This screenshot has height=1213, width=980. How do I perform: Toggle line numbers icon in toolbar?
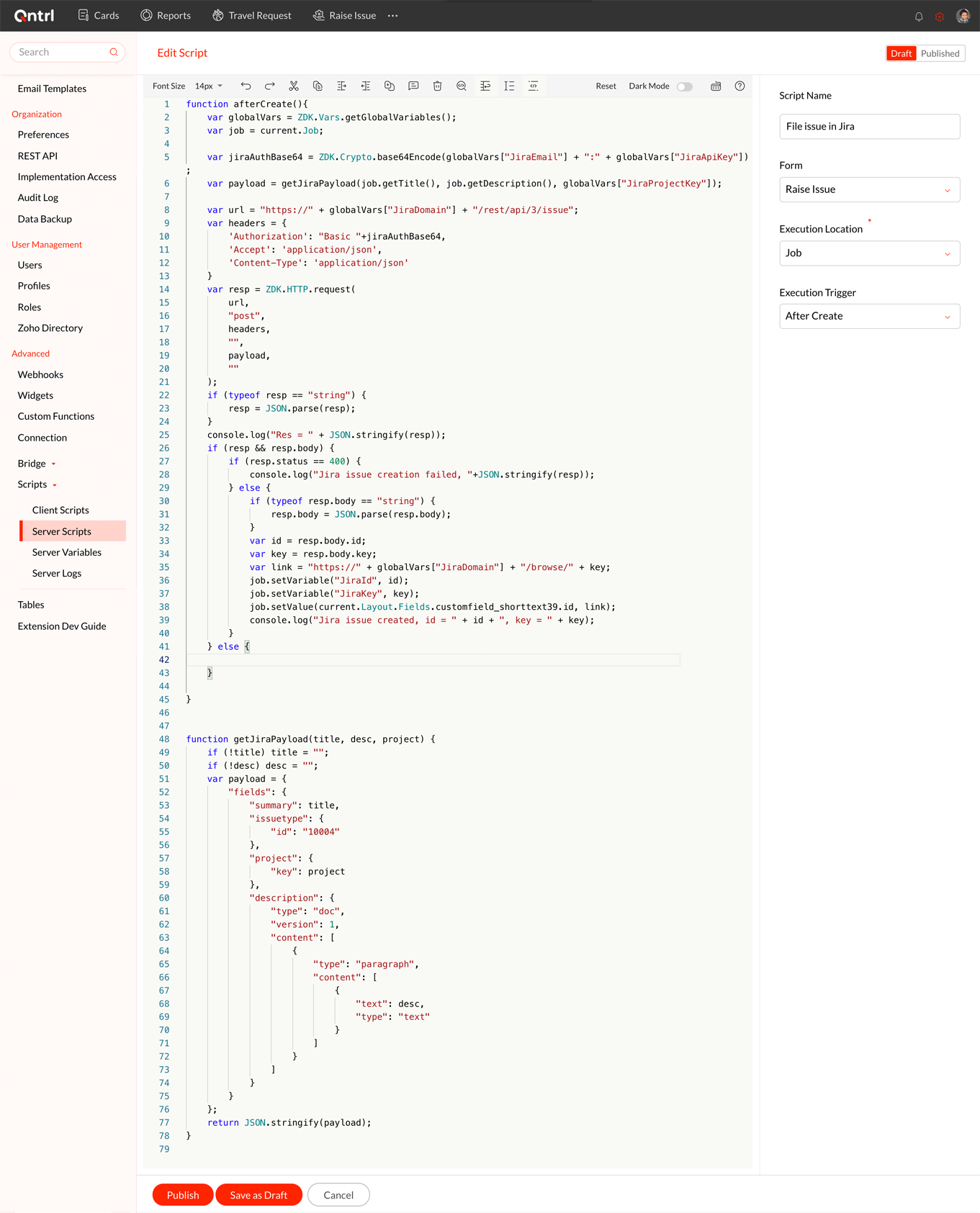tap(509, 86)
